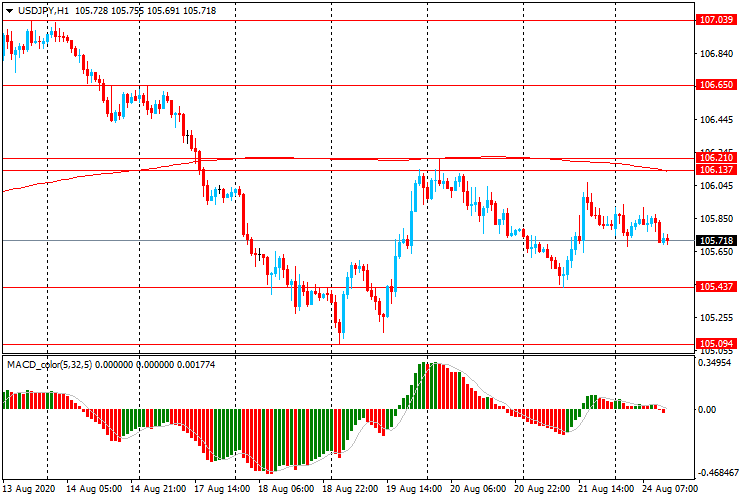740x500 pixels.
Task: Click the 13 Aug 2020 time axis label
Action: (x=29, y=489)
